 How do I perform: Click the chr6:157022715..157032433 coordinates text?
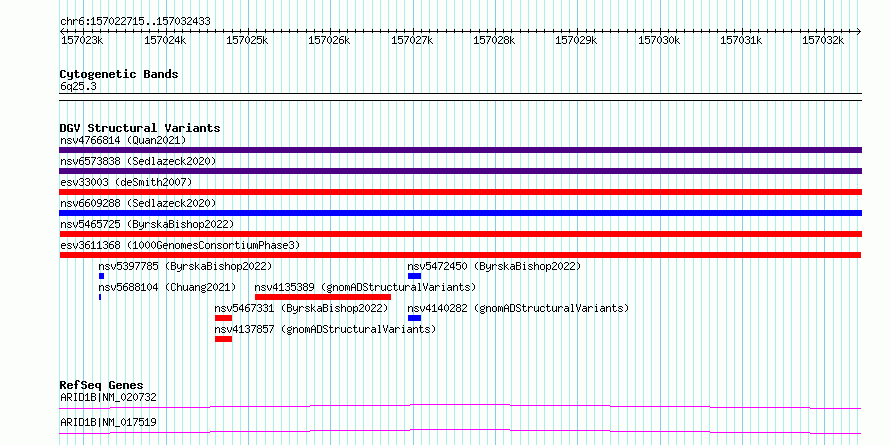click(135, 22)
